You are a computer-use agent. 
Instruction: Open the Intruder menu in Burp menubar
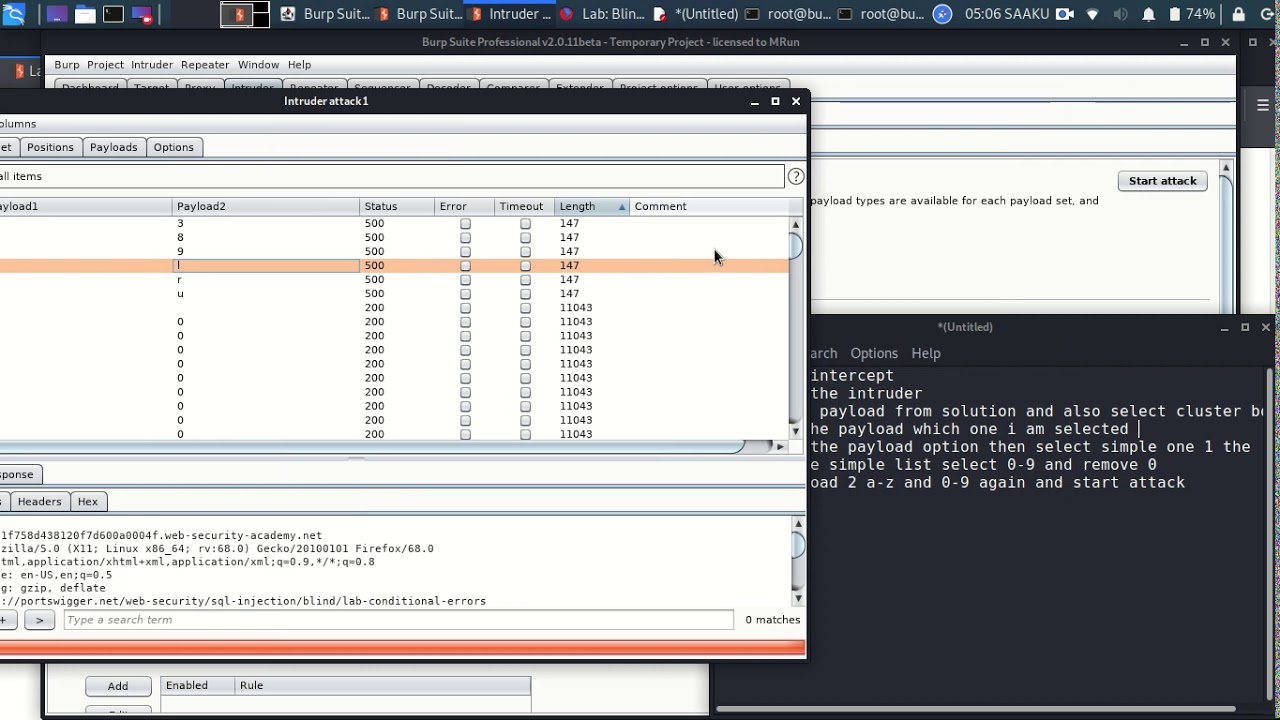click(x=152, y=64)
